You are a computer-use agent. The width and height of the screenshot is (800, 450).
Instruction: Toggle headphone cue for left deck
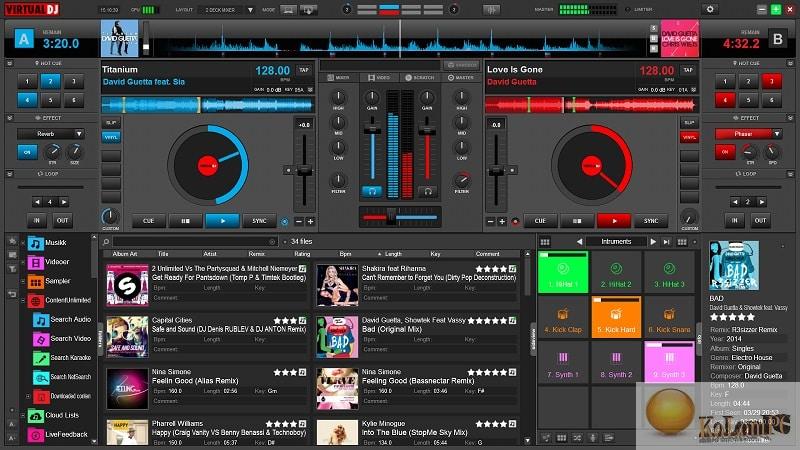point(372,191)
